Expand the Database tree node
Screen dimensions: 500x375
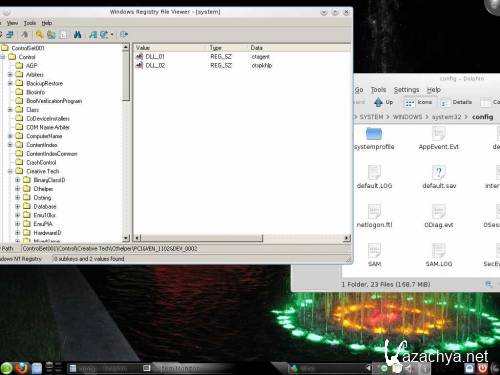click(x=18, y=206)
